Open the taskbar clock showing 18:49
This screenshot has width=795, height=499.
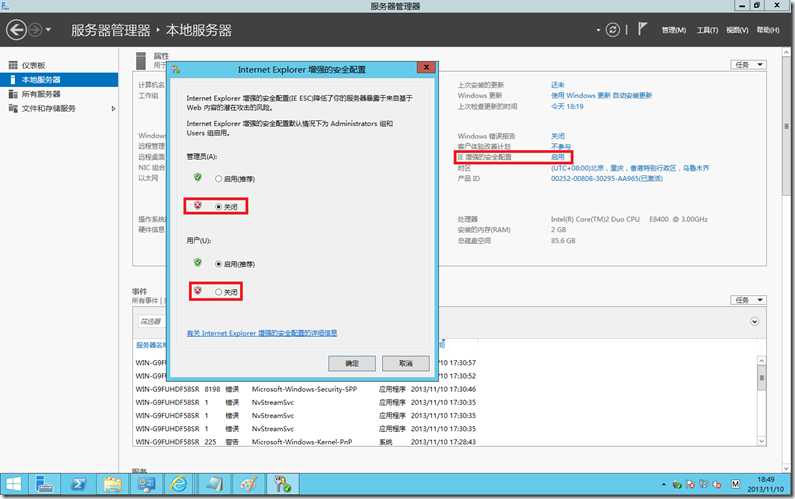[766, 485]
